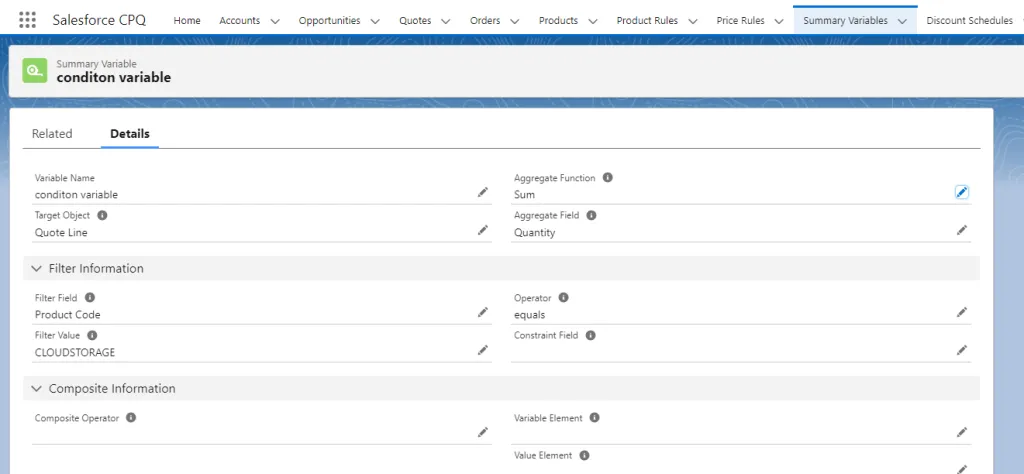Show Value Element help info icon

[x=584, y=455]
